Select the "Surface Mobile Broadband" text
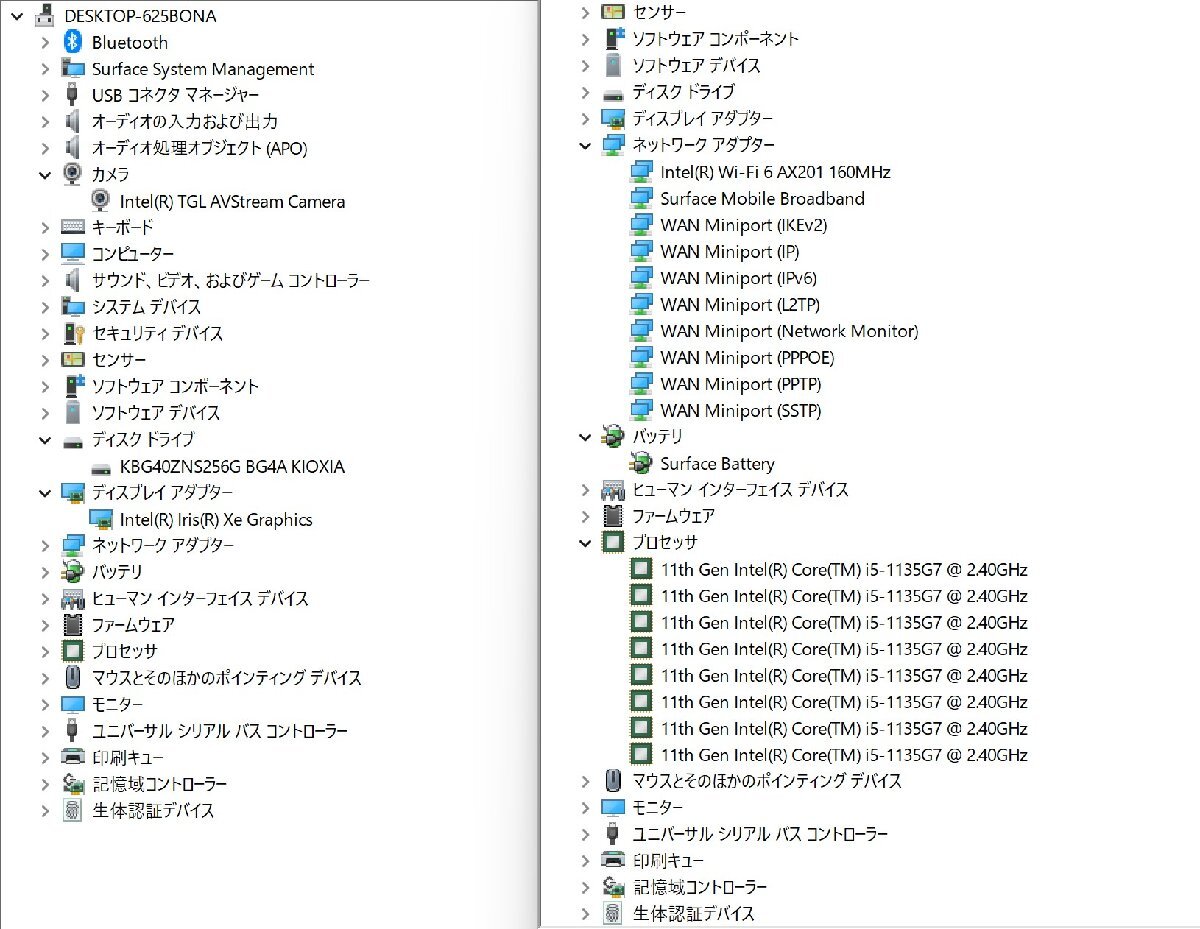The image size is (1200, 929). pyautogui.click(x=762, y=198)
